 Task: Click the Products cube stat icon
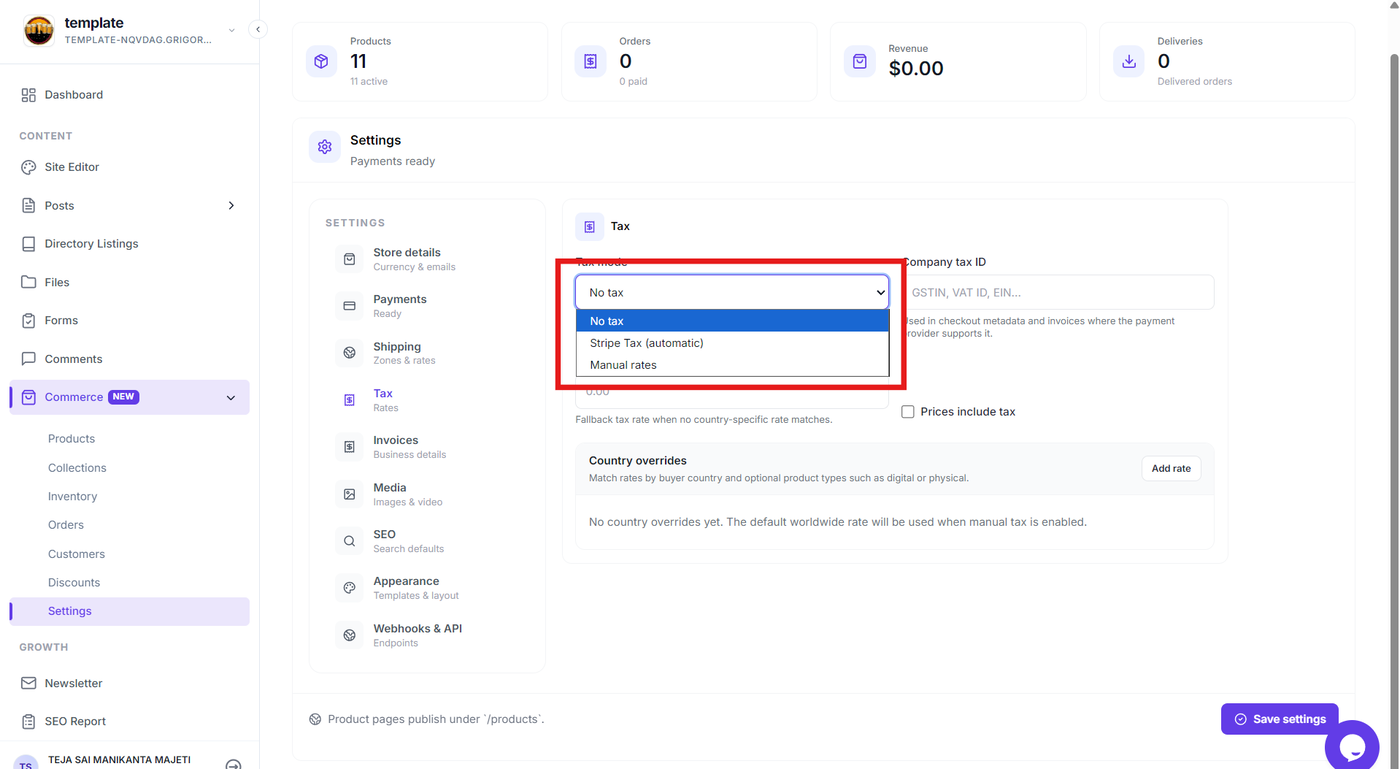[321, 61]
